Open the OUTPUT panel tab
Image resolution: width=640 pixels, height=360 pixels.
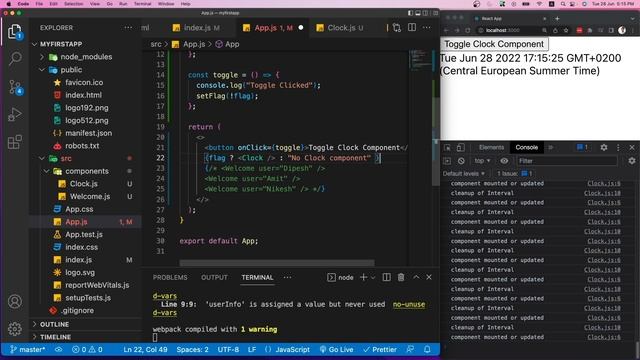tap(214, 278)
